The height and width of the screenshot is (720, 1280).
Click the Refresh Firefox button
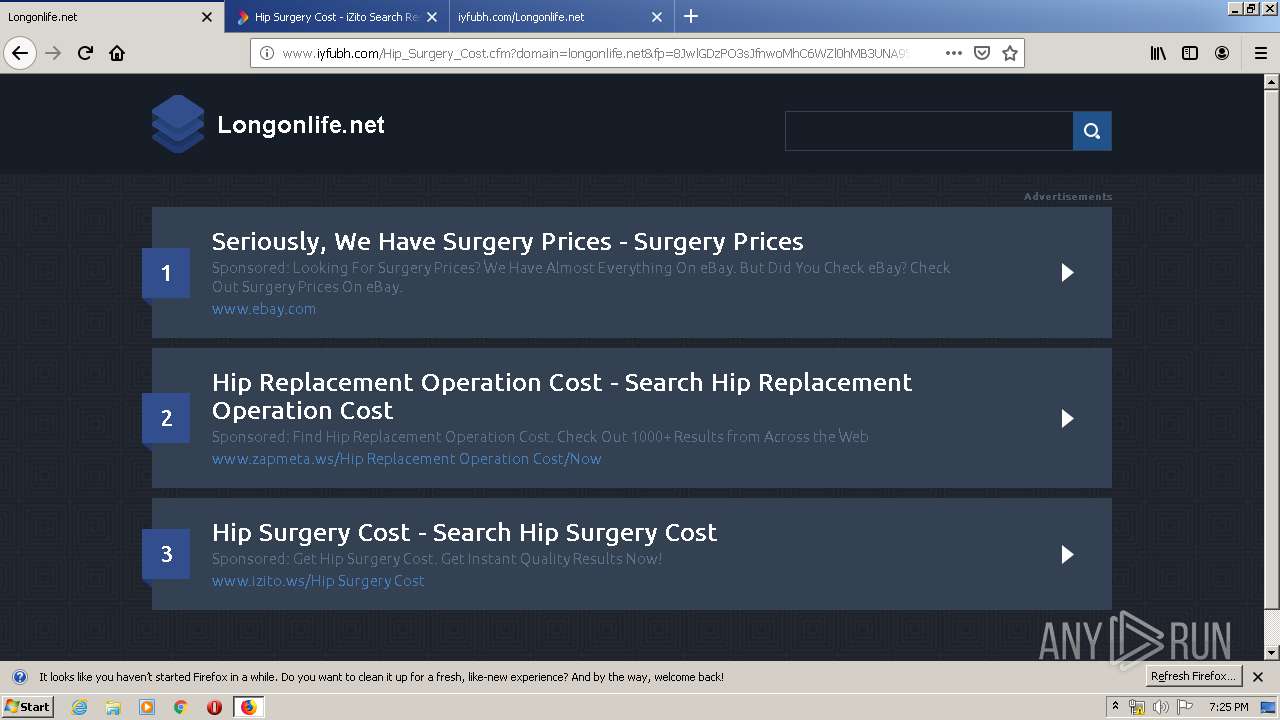point(1194,677)
